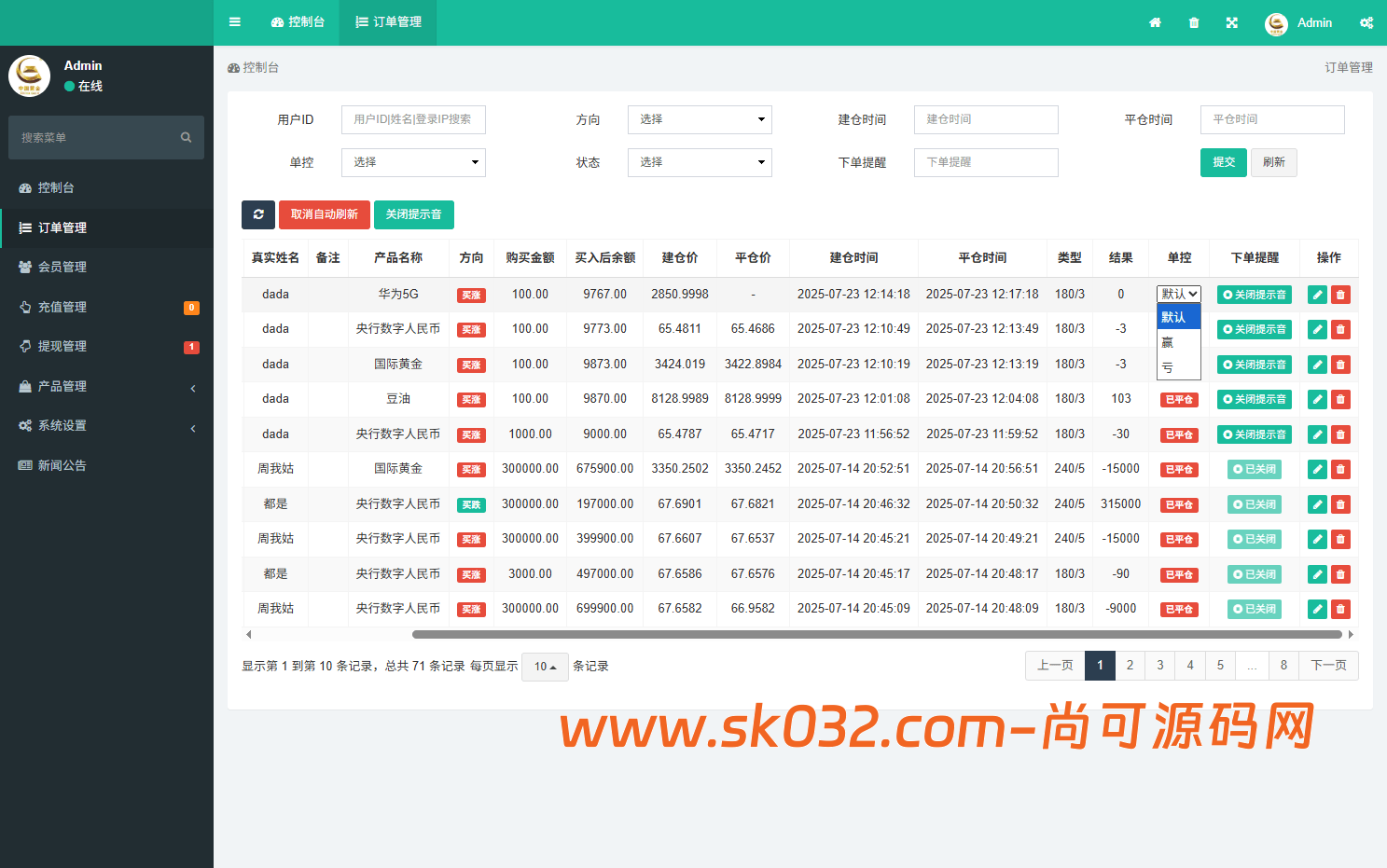Click the refresh icon above the order table
This screenshot has width=1387, height=868.
pyautogui.click(x=258, y=214)
